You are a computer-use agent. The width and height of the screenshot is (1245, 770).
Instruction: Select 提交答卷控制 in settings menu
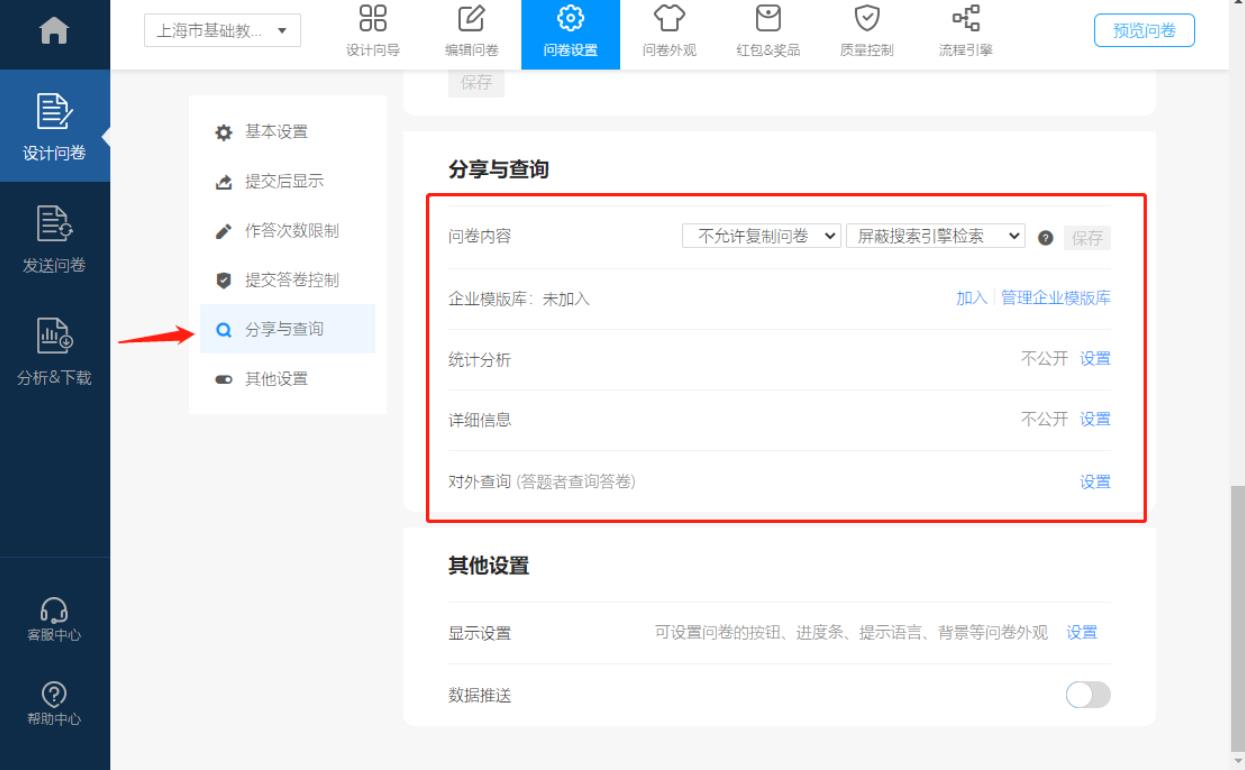(x=291, y=280)
